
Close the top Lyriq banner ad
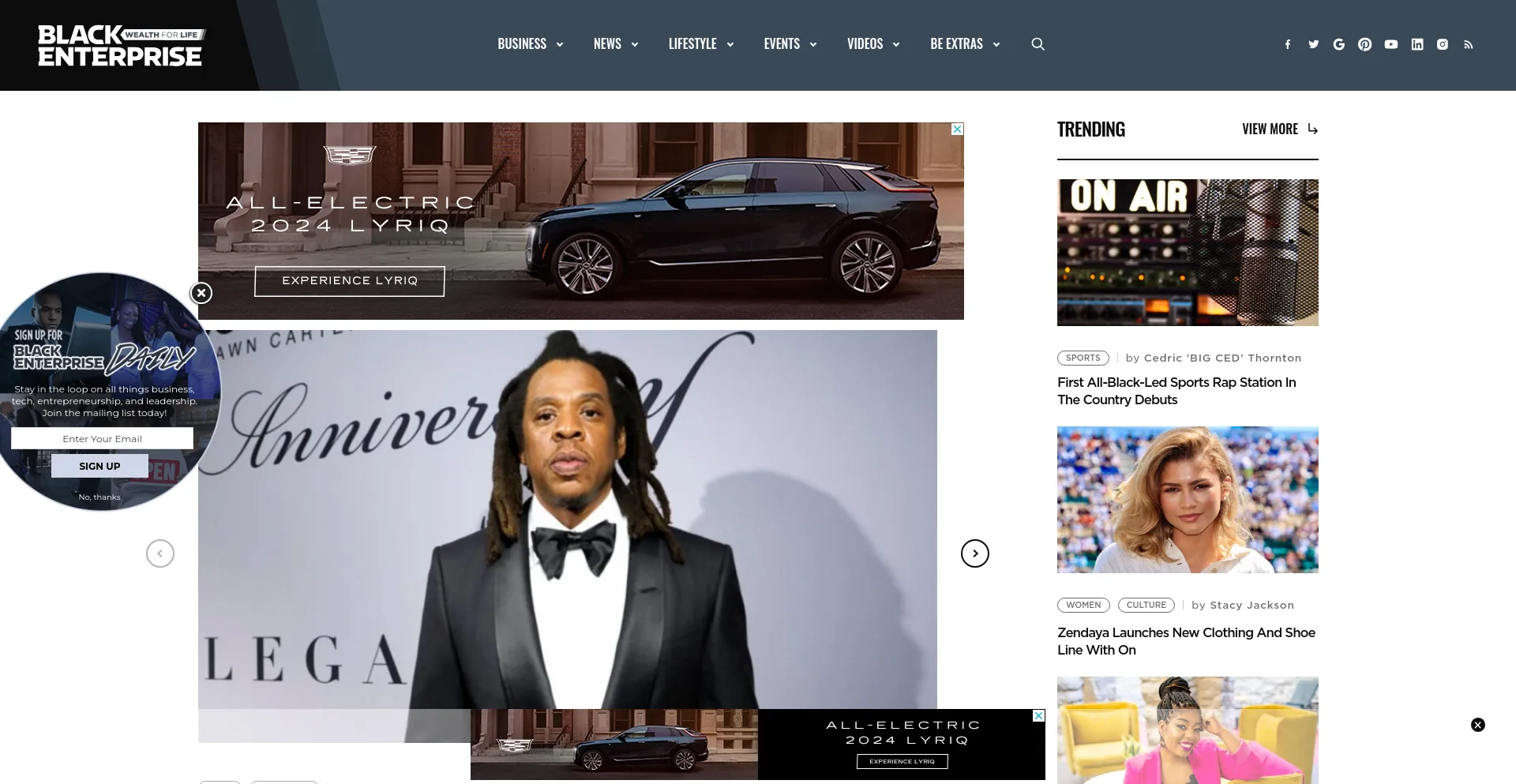pos(958,129)
